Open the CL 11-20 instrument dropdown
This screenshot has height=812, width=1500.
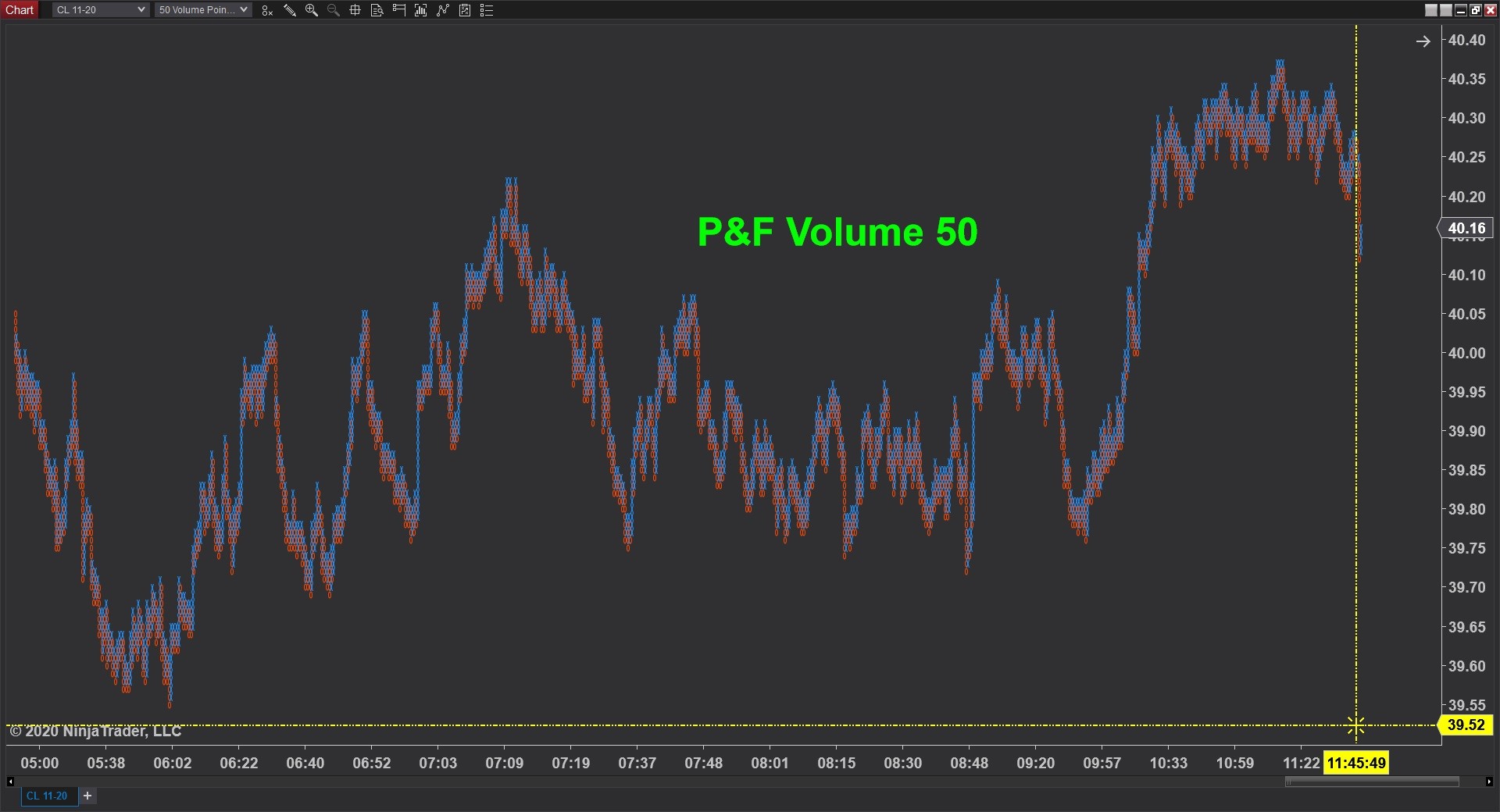[x=101, y=10]
